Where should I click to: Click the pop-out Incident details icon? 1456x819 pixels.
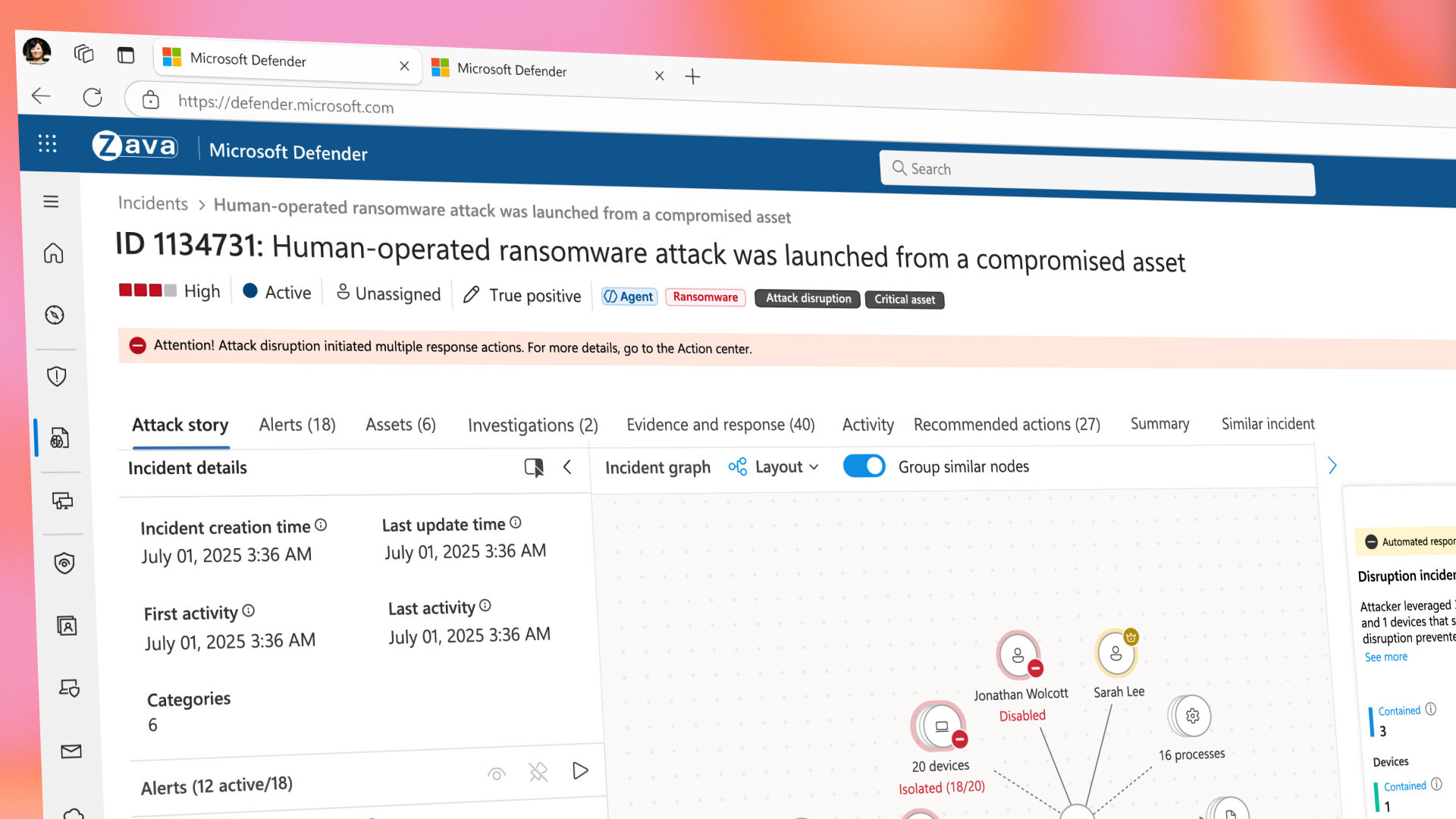pyautogui.click(x=534, y=467)
